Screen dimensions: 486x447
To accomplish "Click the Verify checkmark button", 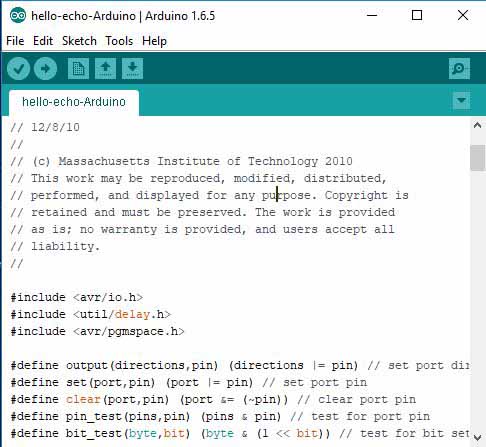I will click(x=18, y=68).
